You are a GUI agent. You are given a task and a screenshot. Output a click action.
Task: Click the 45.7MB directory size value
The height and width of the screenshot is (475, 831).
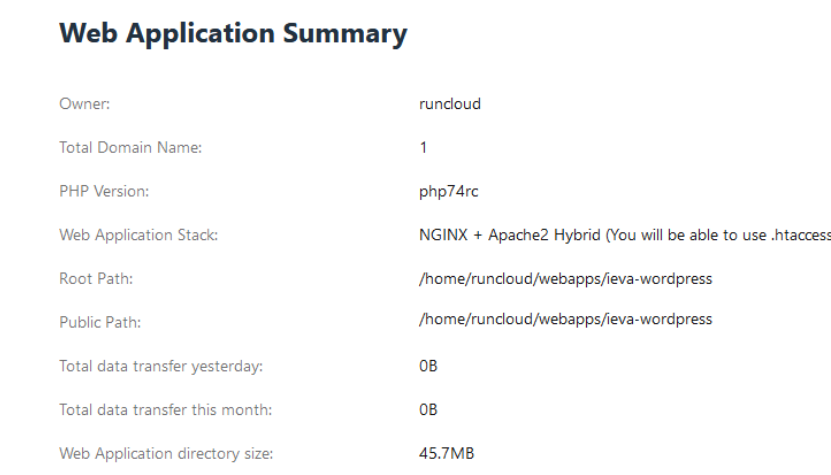click(446, 454)
